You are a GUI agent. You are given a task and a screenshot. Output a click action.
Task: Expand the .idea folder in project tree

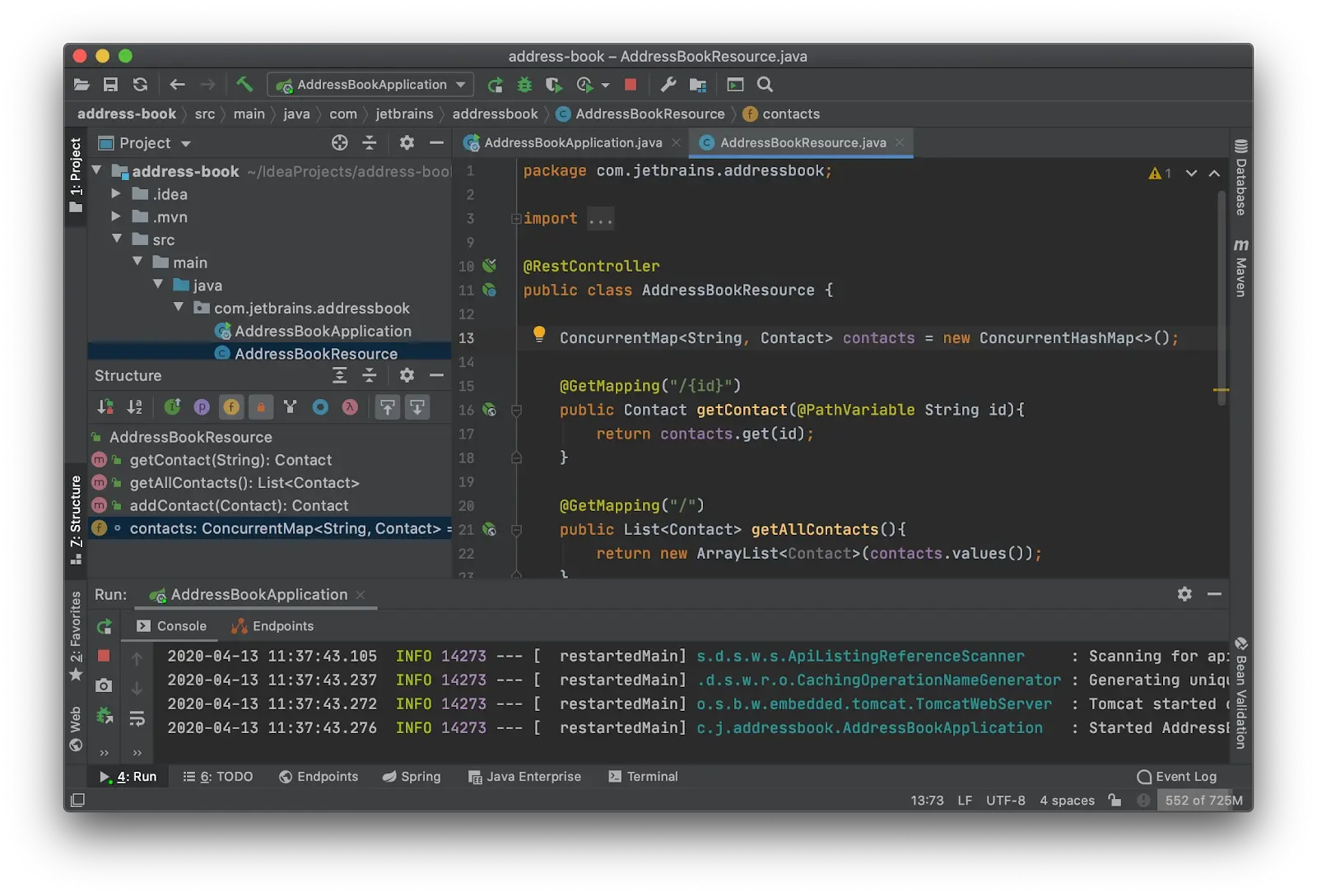click(x=116, y=194)
